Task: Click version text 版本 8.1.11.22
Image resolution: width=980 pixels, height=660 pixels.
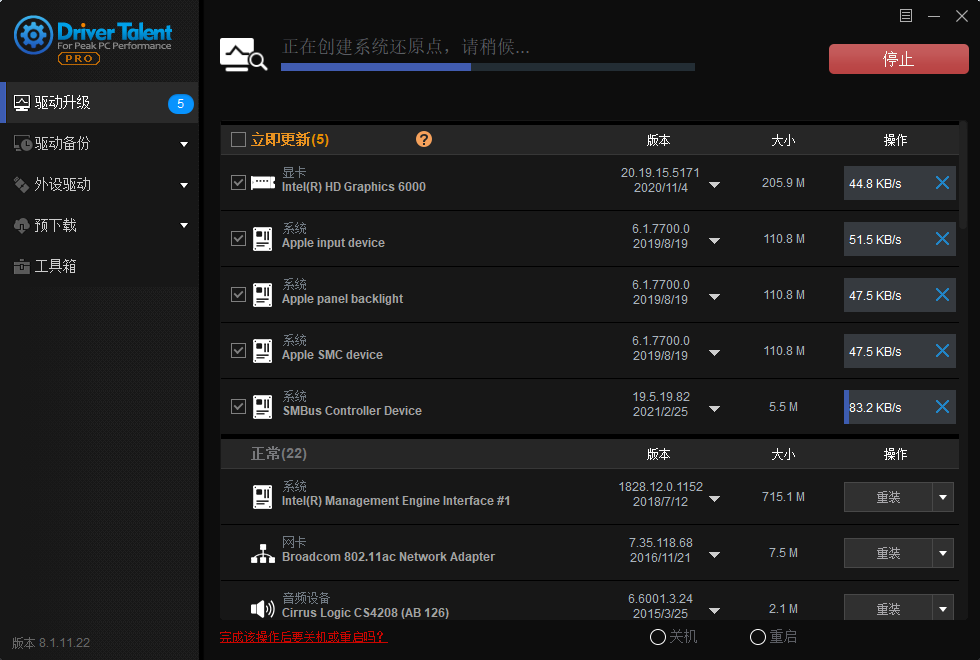Action: [51, 642]
